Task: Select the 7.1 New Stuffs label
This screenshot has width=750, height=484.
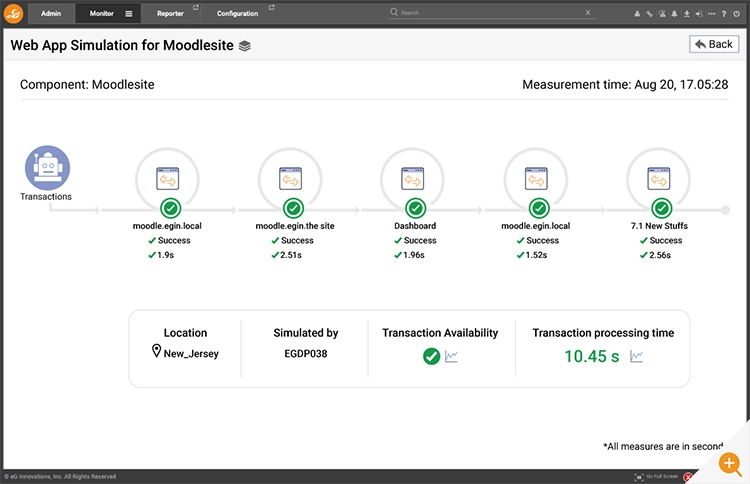Action: coord(659,226)
